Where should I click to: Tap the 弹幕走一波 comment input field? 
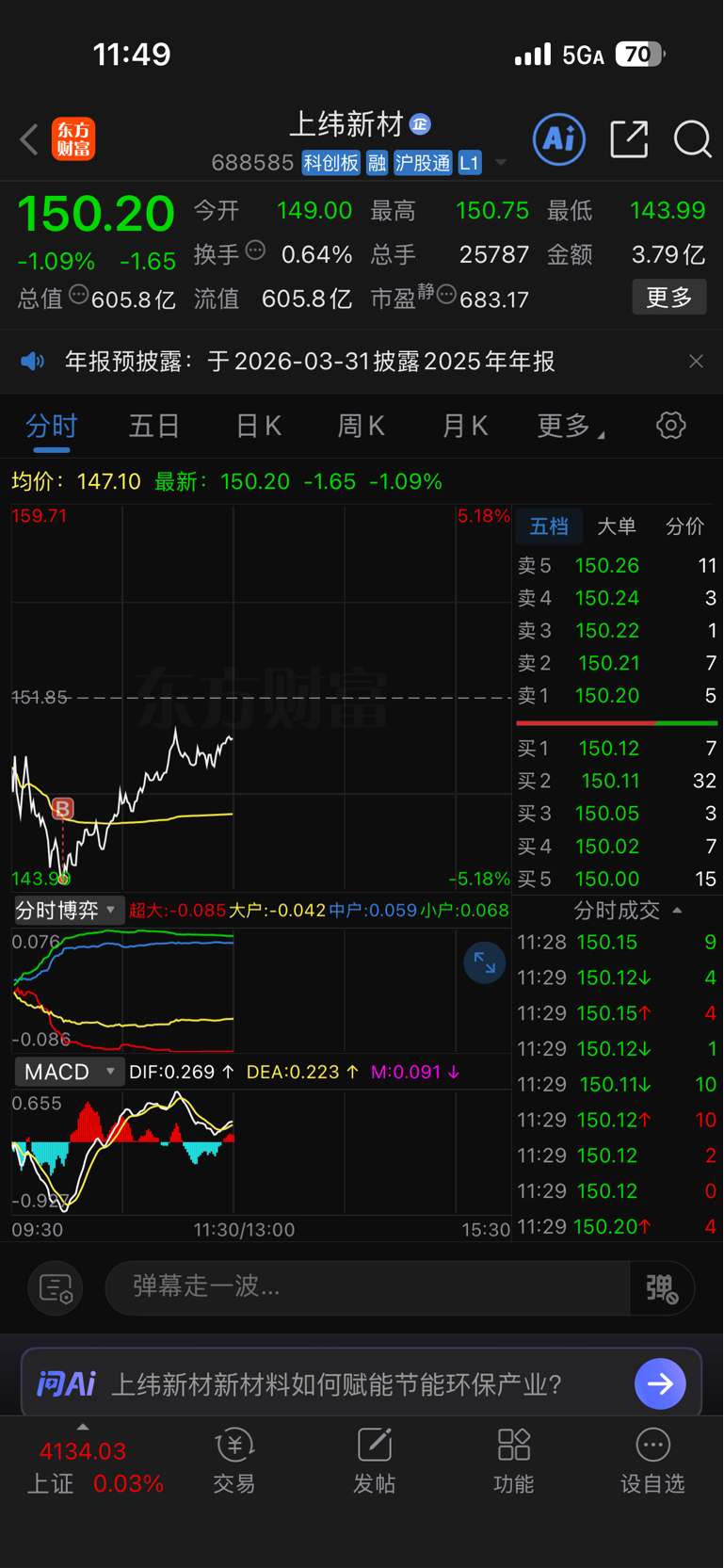click(367, 1287)
